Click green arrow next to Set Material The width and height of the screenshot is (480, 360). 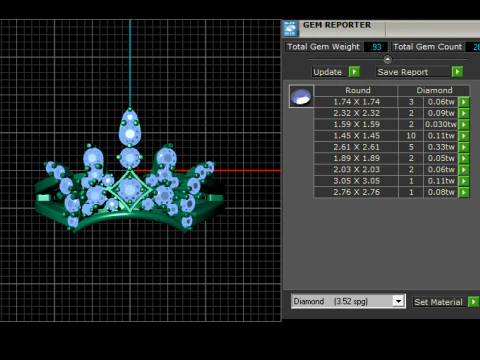pyautogui.click(x=474, y=302)
